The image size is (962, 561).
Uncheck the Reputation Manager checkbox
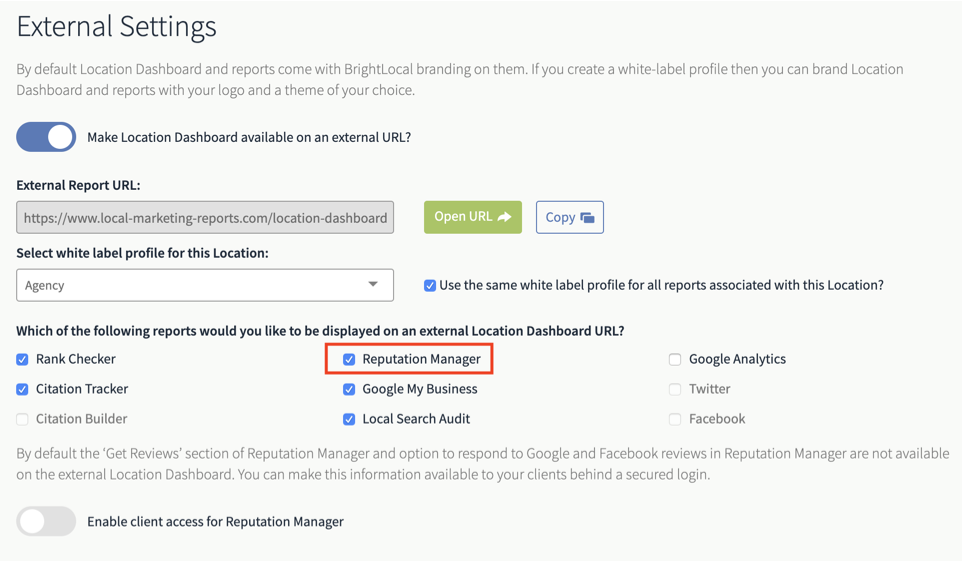point(348,359)
